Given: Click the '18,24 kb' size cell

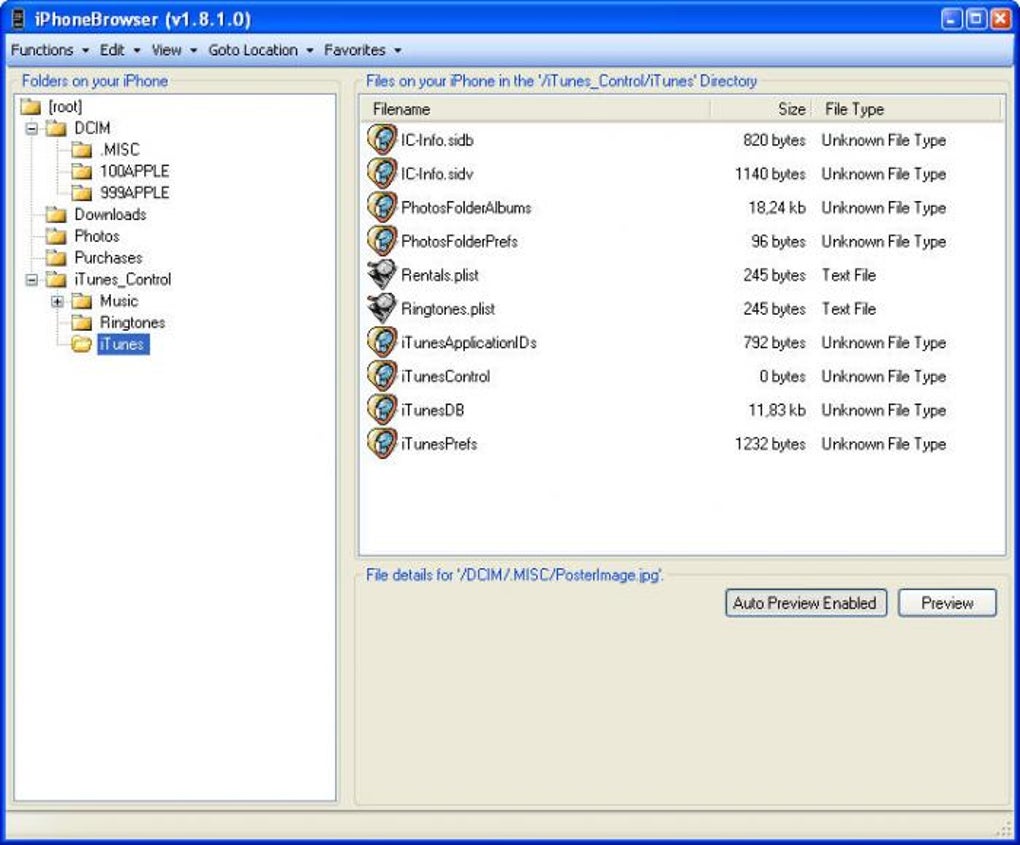Looking at the screenshot, I should pyautogui.click(x=777, y=208).
